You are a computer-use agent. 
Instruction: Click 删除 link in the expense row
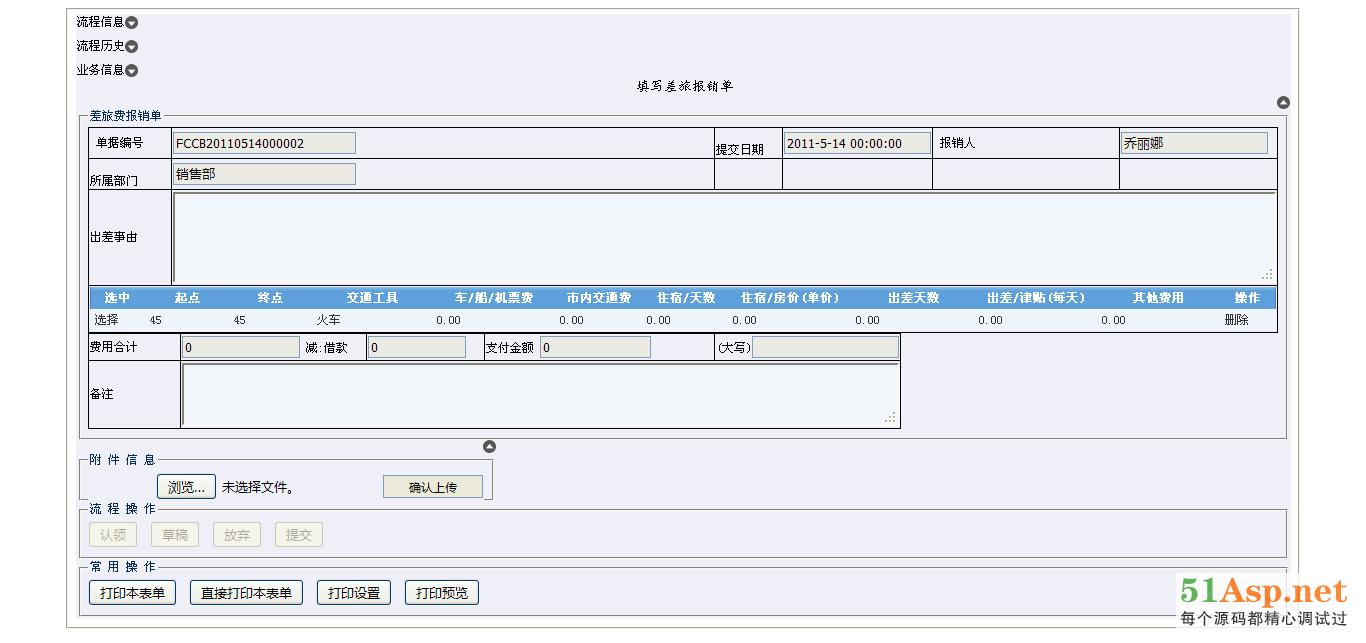click(1236, 320)
